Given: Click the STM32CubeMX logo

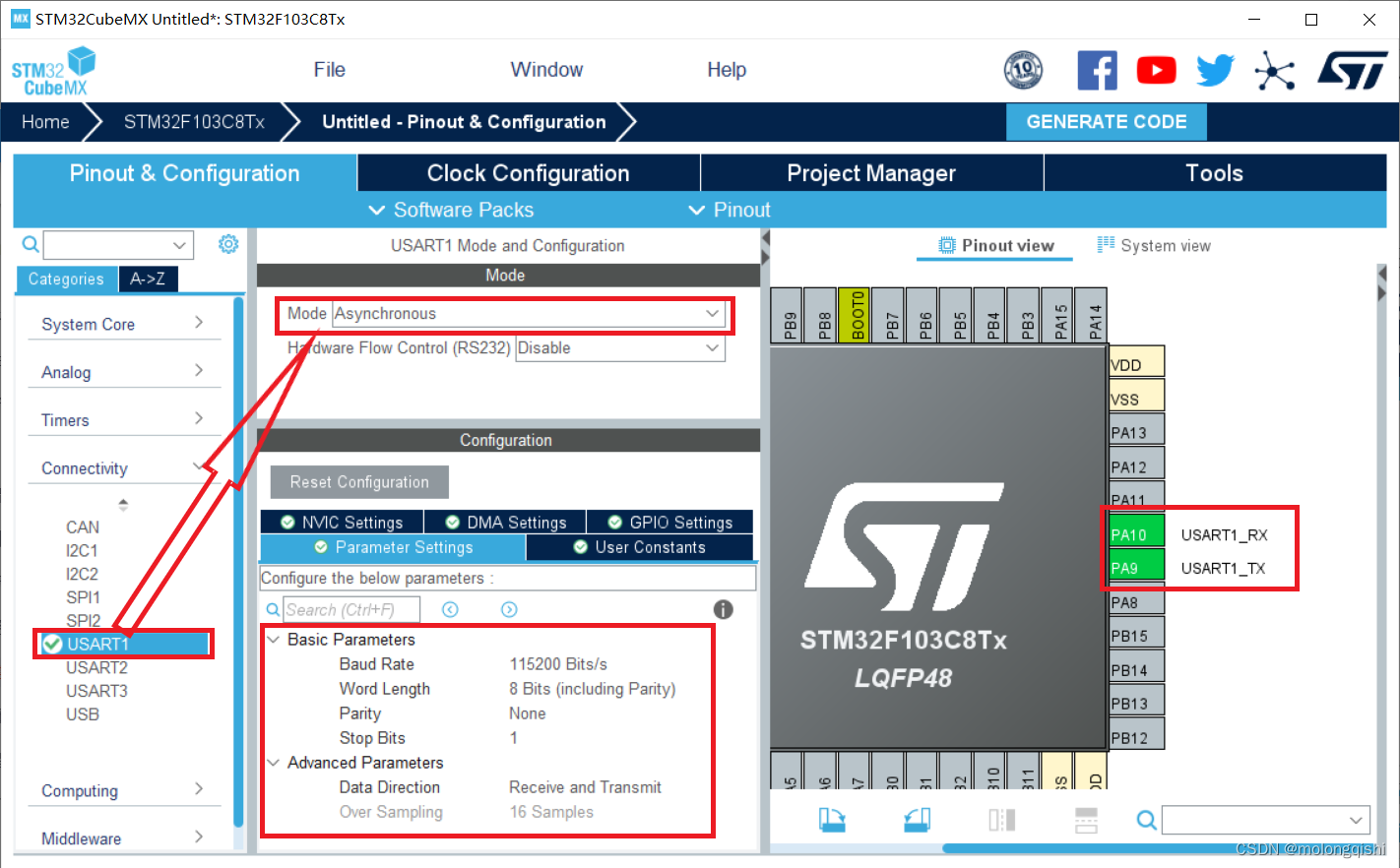Looking at the screenshot, I should click(x=54, y=72).
